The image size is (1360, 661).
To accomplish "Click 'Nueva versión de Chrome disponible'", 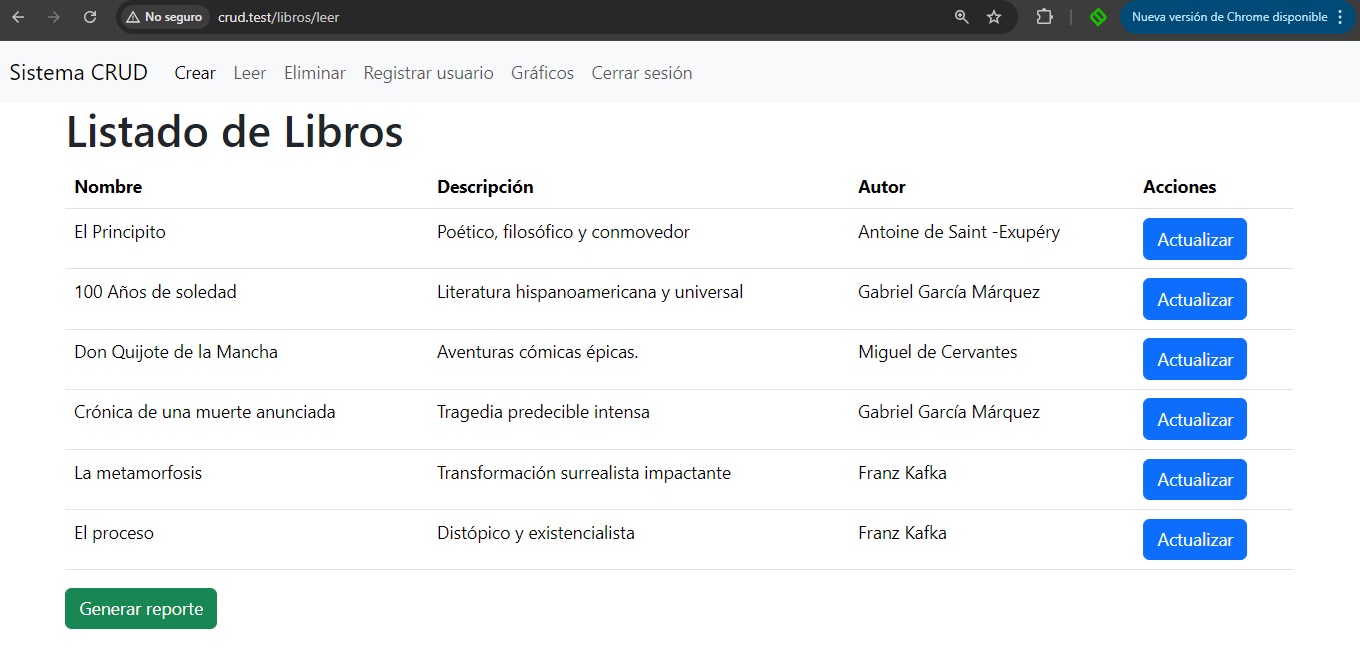I will pyautogui.click(x=1230, y=17).
